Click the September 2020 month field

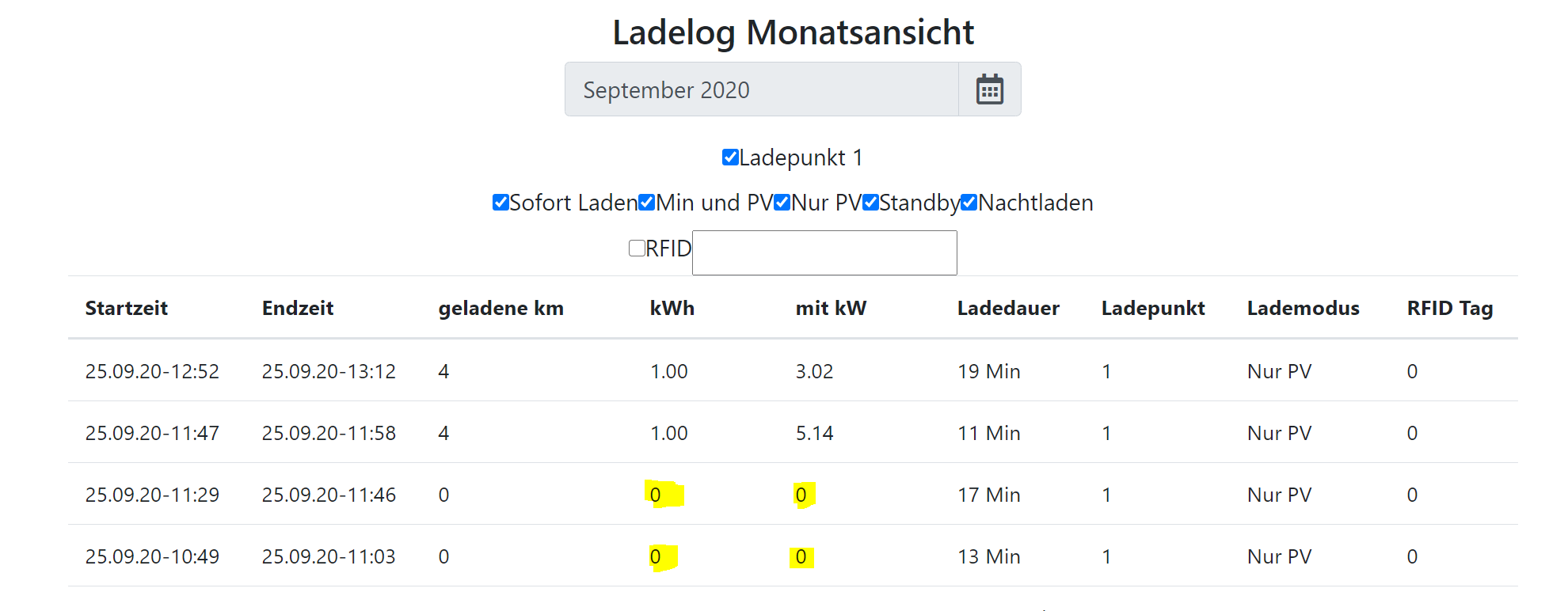[761, 89]
